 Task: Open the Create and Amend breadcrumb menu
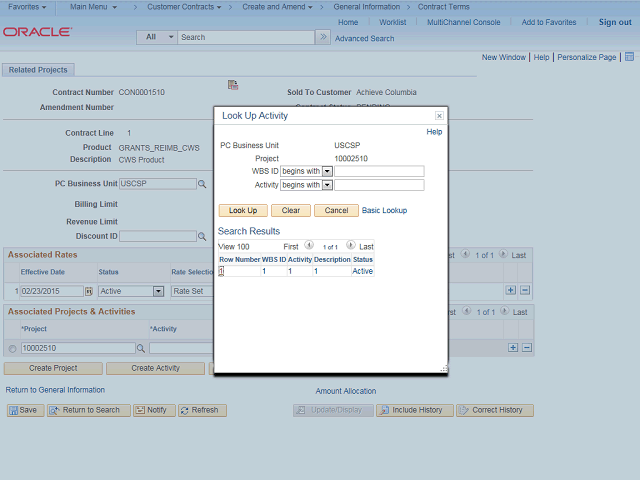point(277,7)
